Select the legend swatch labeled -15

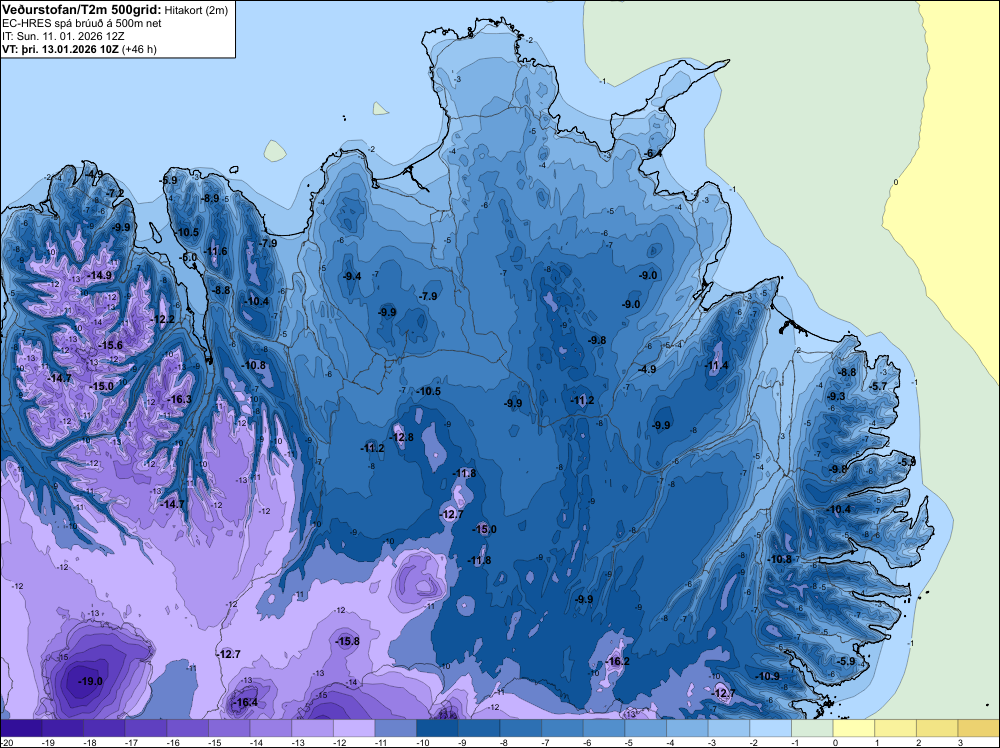tap(229, 728)
